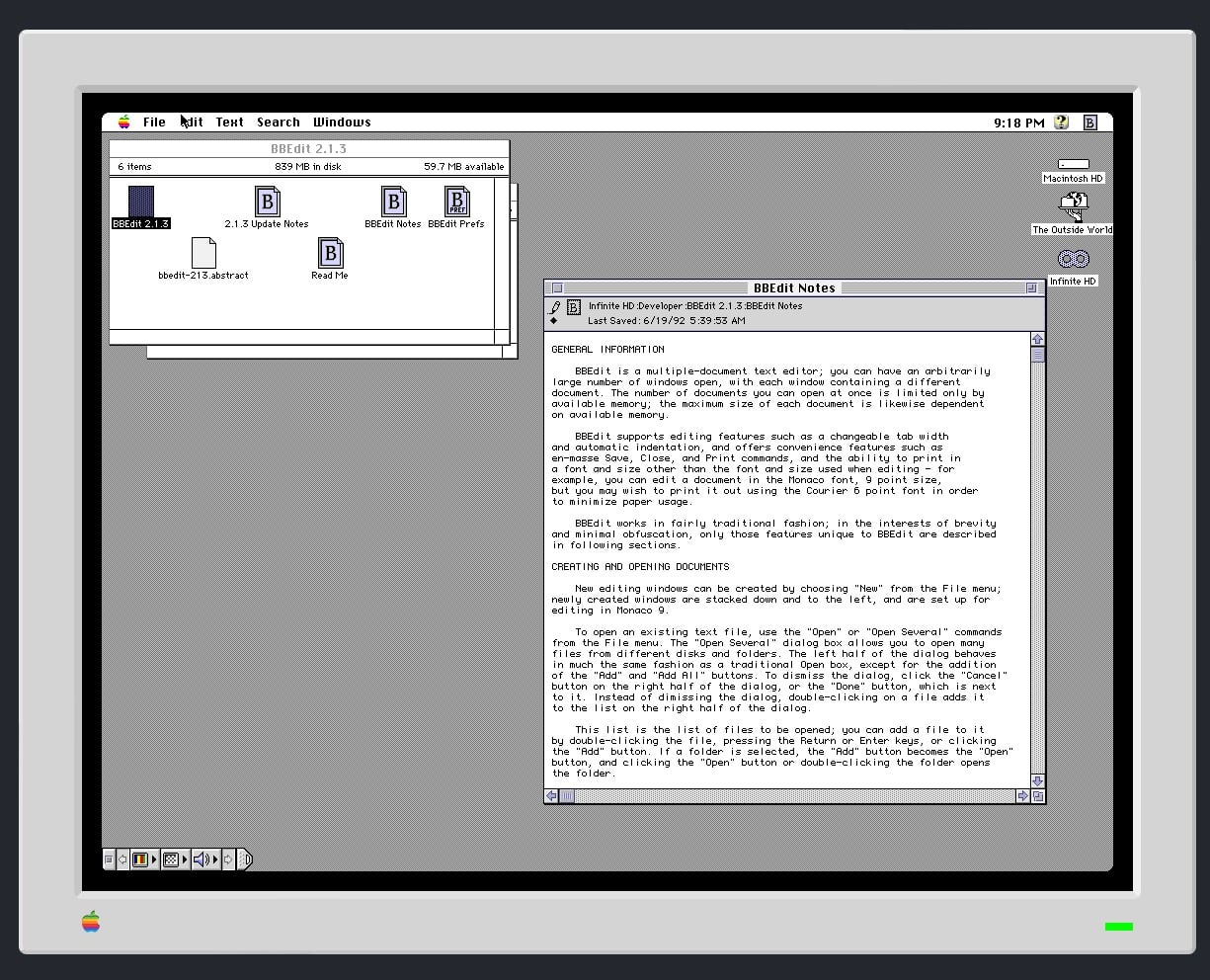Click the scroll right arrow in BBEdit Notes

(x=1022, y=796)
